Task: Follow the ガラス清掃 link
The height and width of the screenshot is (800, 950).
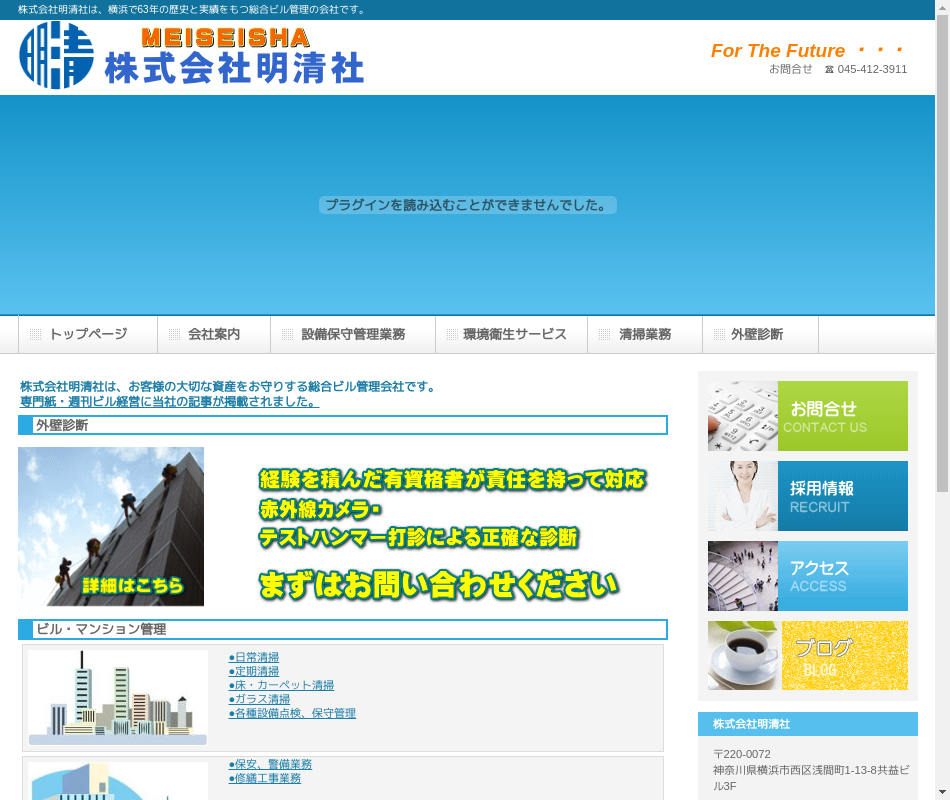Action: [259, 699]
